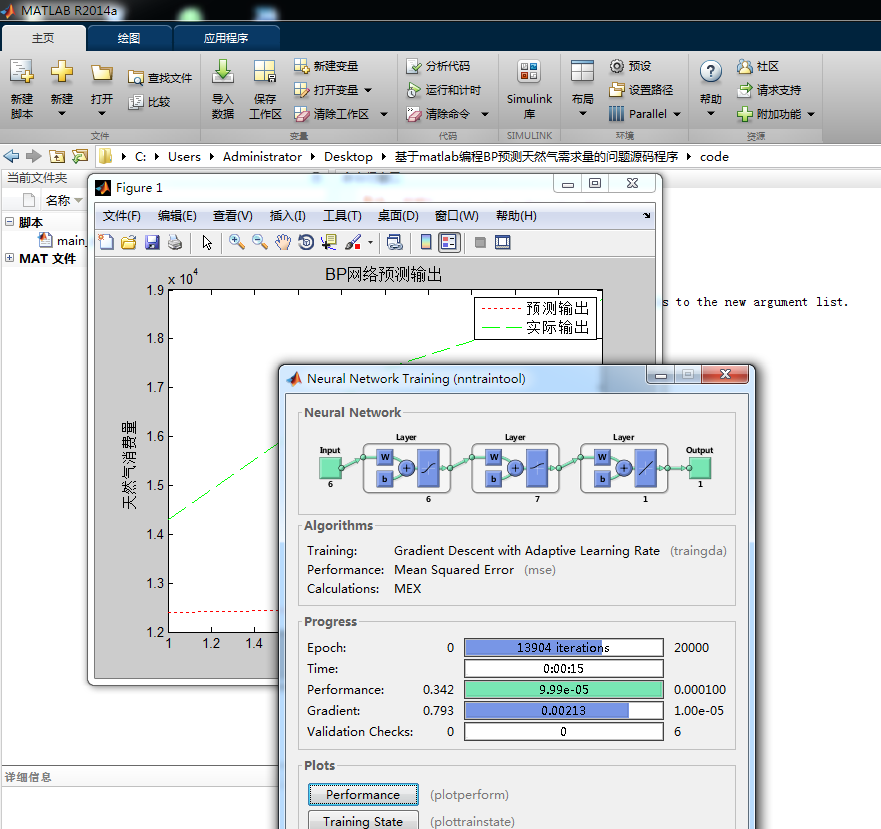Expand Clear Workspace (清除工作区) dropdown arrow
Viewport: 881px width, 829px height.
[384, 114]
